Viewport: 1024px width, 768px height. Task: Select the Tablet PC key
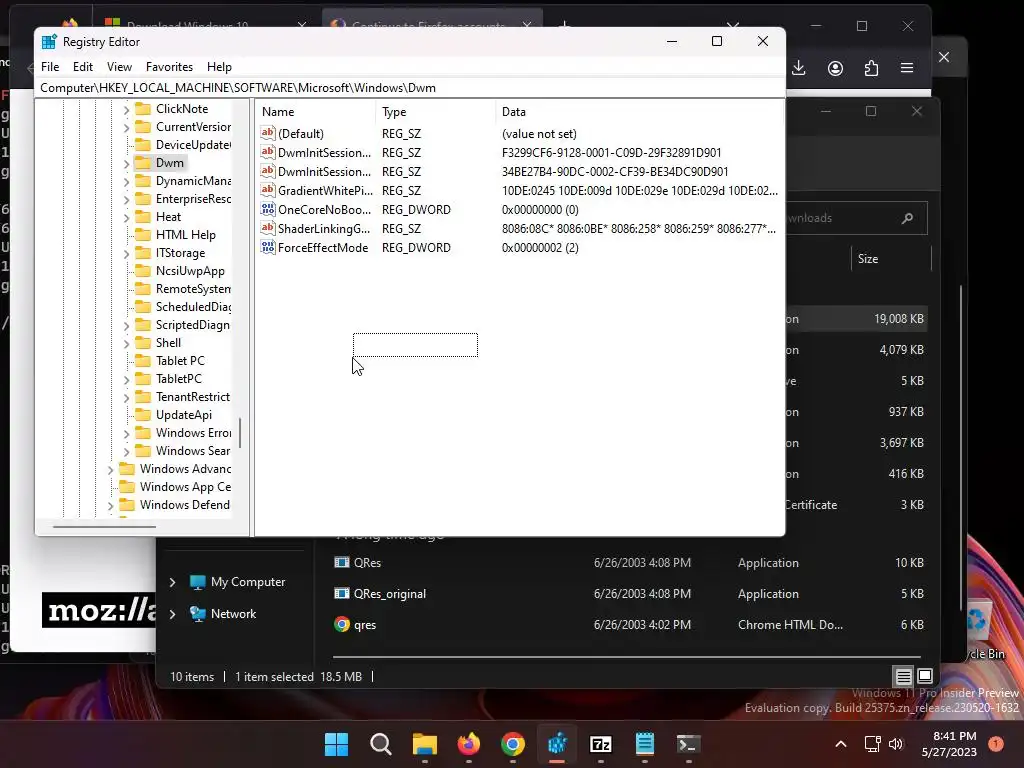tap(180, 360)
